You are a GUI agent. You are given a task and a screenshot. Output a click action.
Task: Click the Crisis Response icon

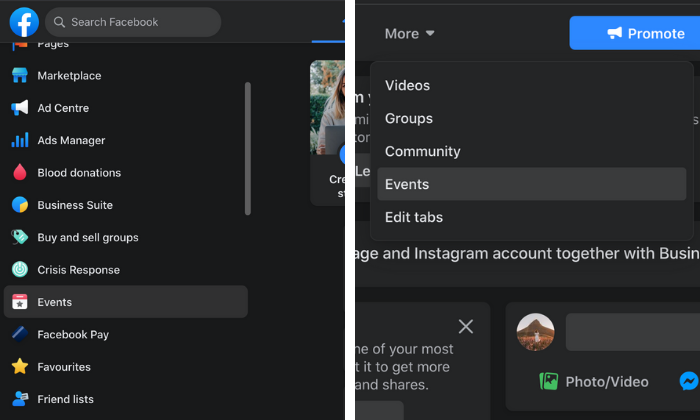click(x=20, y=270)
